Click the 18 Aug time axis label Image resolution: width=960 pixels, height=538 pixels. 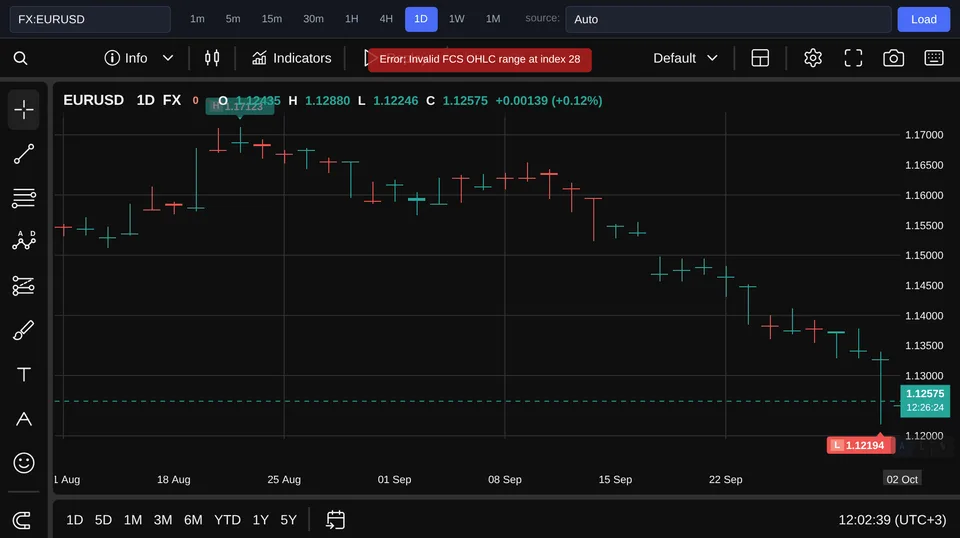[173, 479]
